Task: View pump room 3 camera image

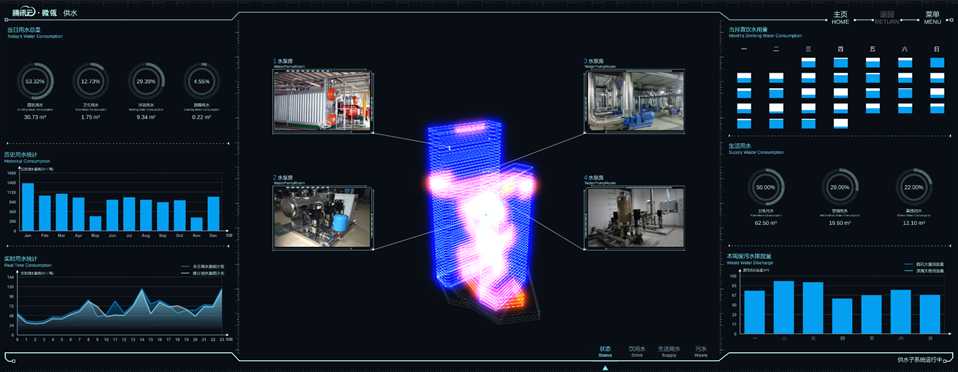Action: (634, 101)
